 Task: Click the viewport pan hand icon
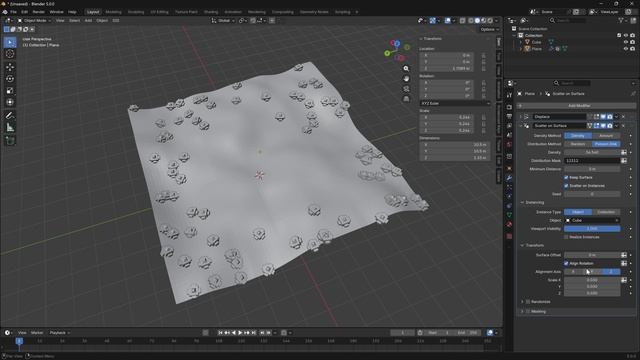[406, 78]
